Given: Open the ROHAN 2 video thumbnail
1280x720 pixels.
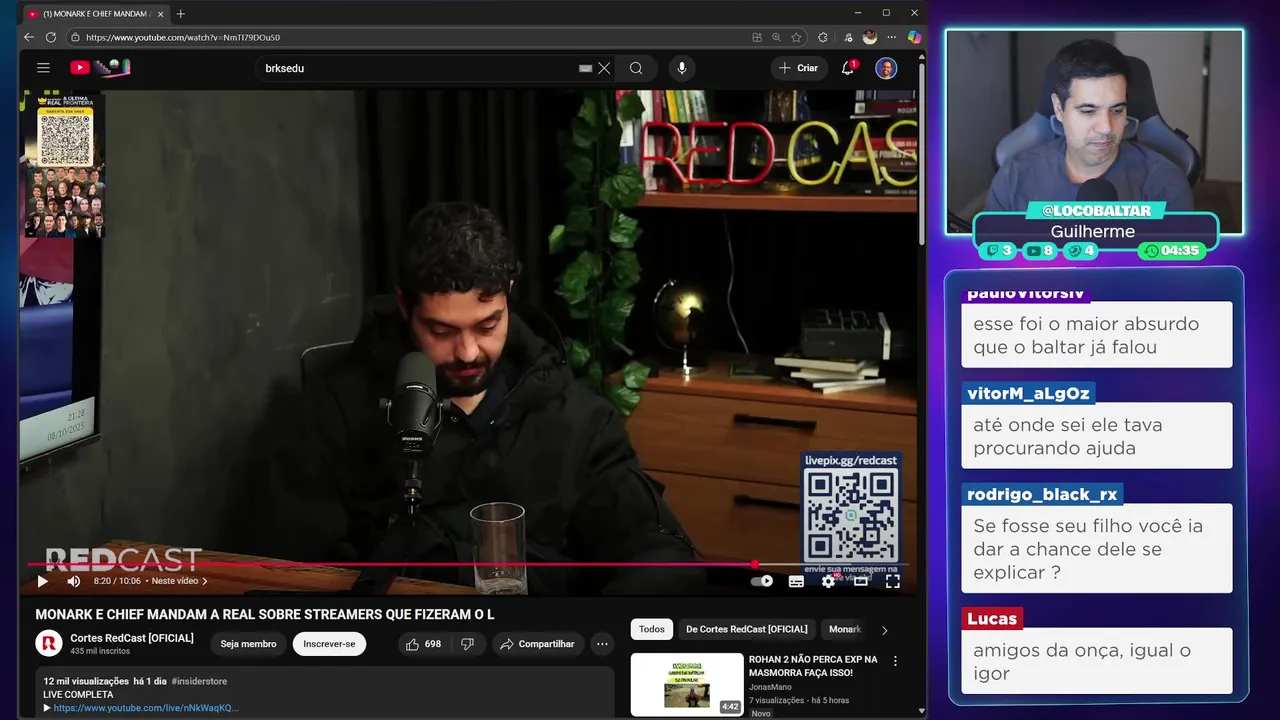Looking at the screenshot, I should click(687, 684).
